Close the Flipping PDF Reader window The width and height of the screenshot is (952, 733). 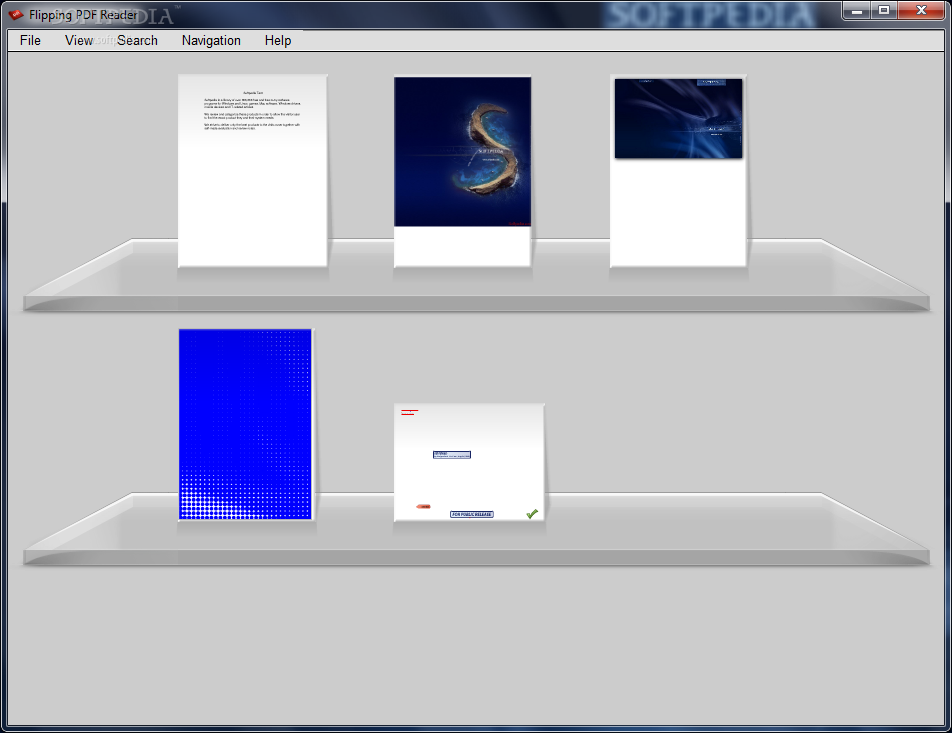(920, 10)
